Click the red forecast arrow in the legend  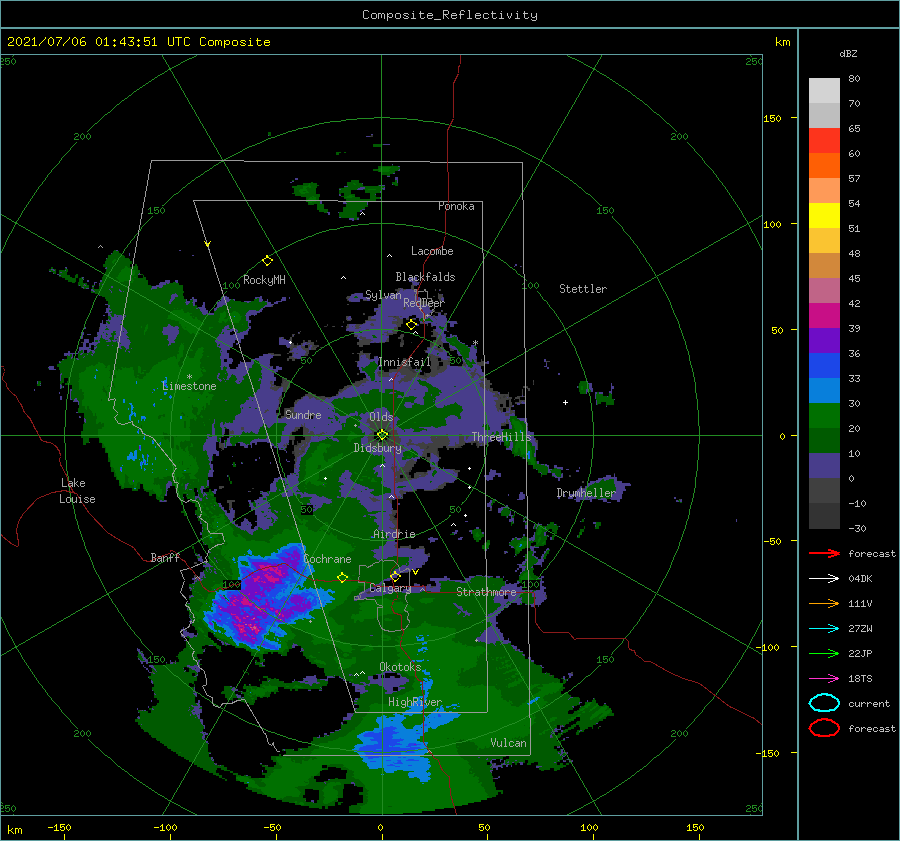[824, 553]
